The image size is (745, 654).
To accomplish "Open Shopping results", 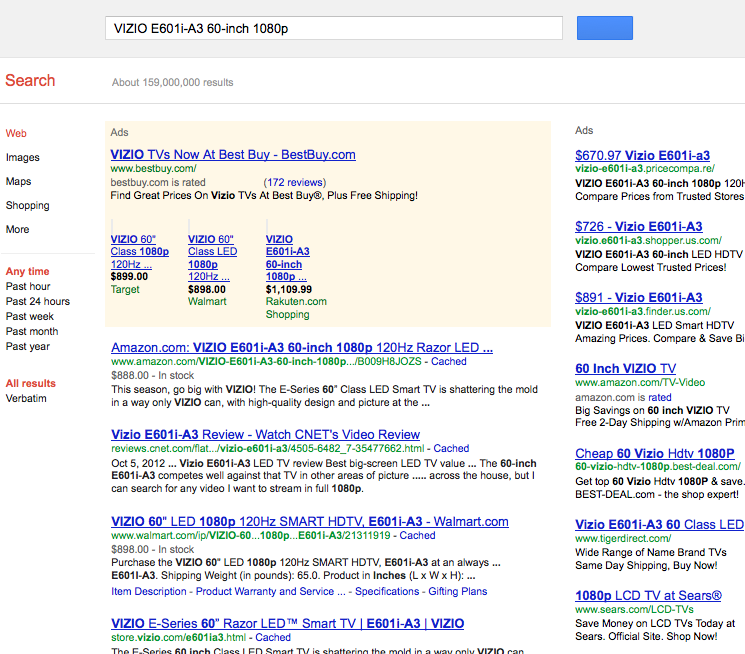I will 28,205.
